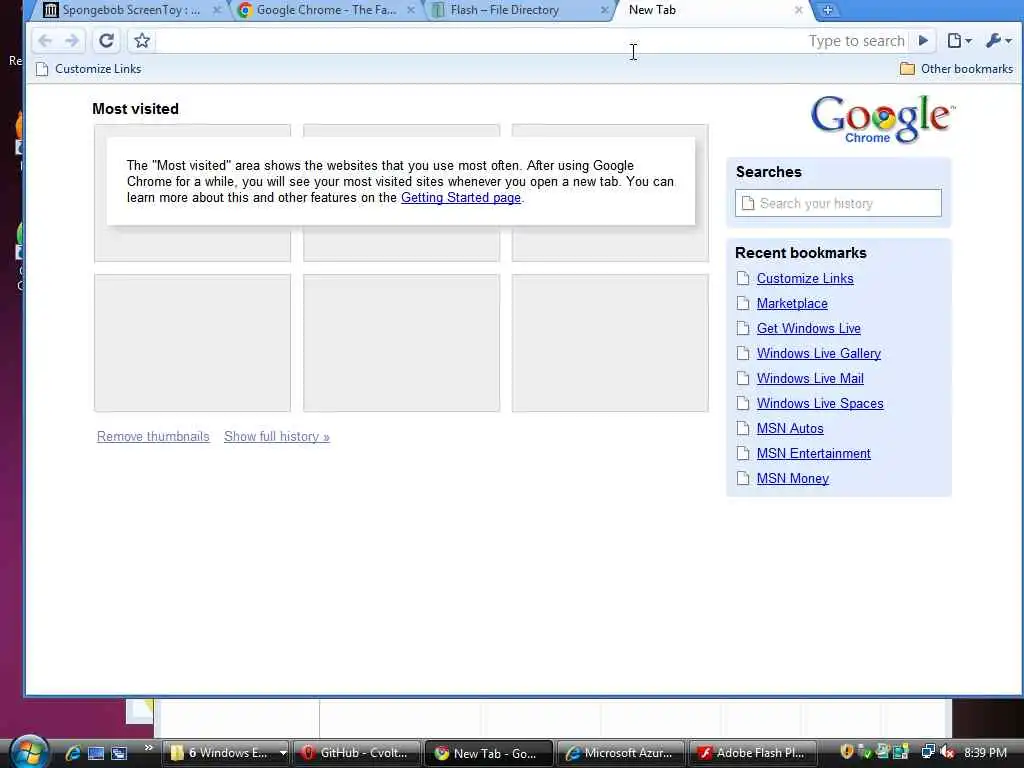Click the browser Back arrow
The height and width of the screenshot is (768, 1024).
pyautogui.click(x=45, y=41)
